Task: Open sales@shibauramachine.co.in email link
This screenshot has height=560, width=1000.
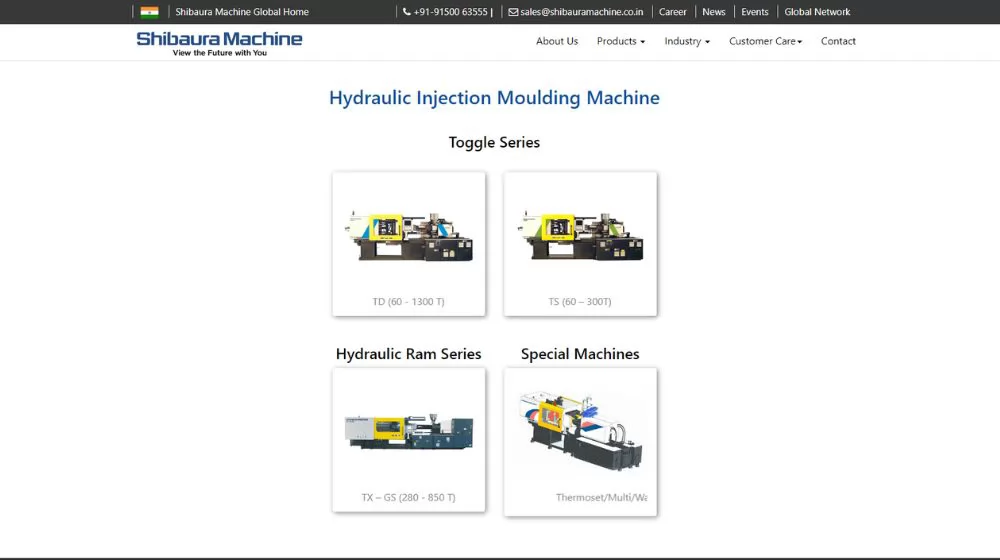Action: 582,11
